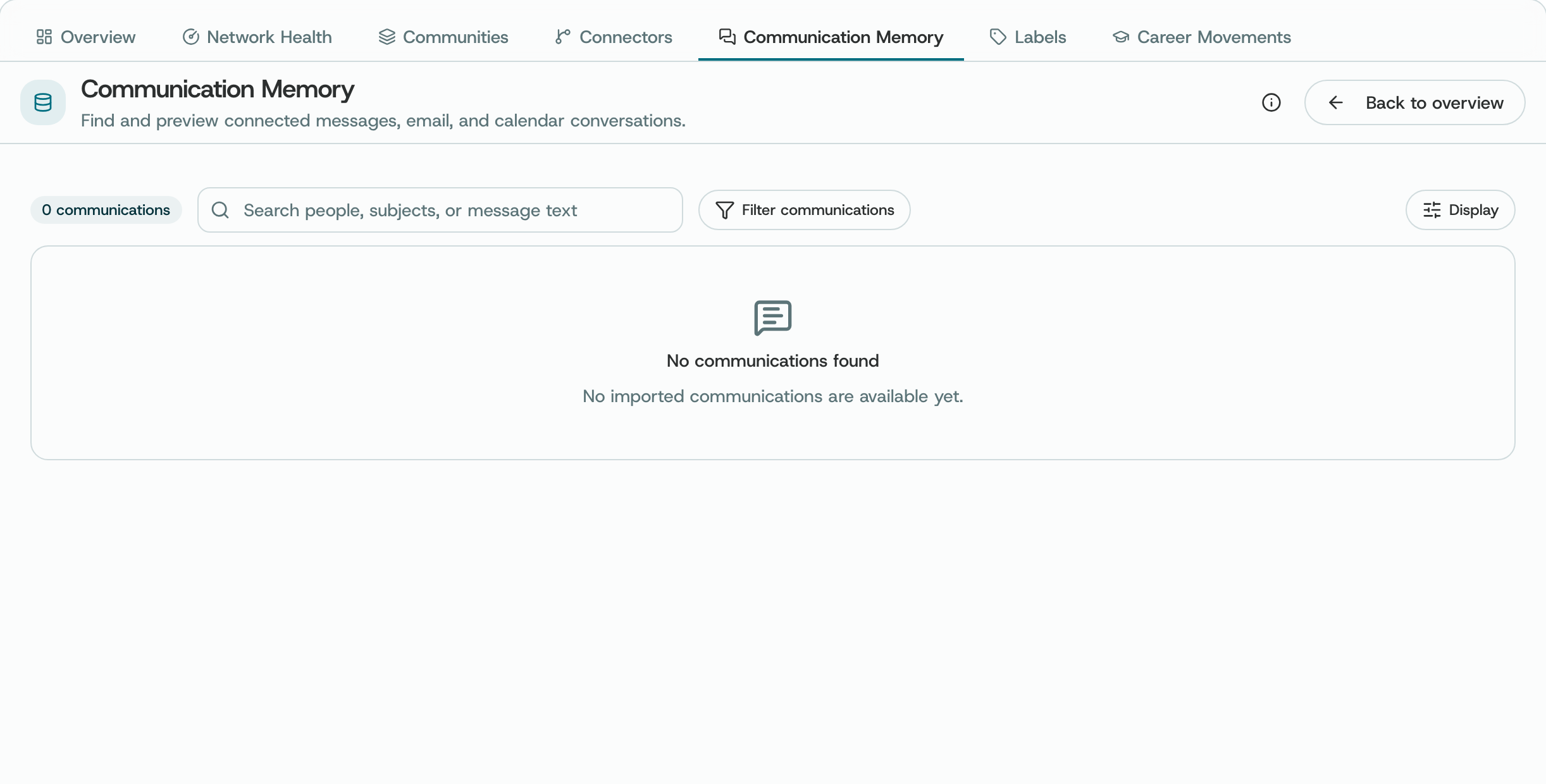Click the page subtitle about connected messages
The width and height of the screenshot is (1546, 784).
coord(383,120)
